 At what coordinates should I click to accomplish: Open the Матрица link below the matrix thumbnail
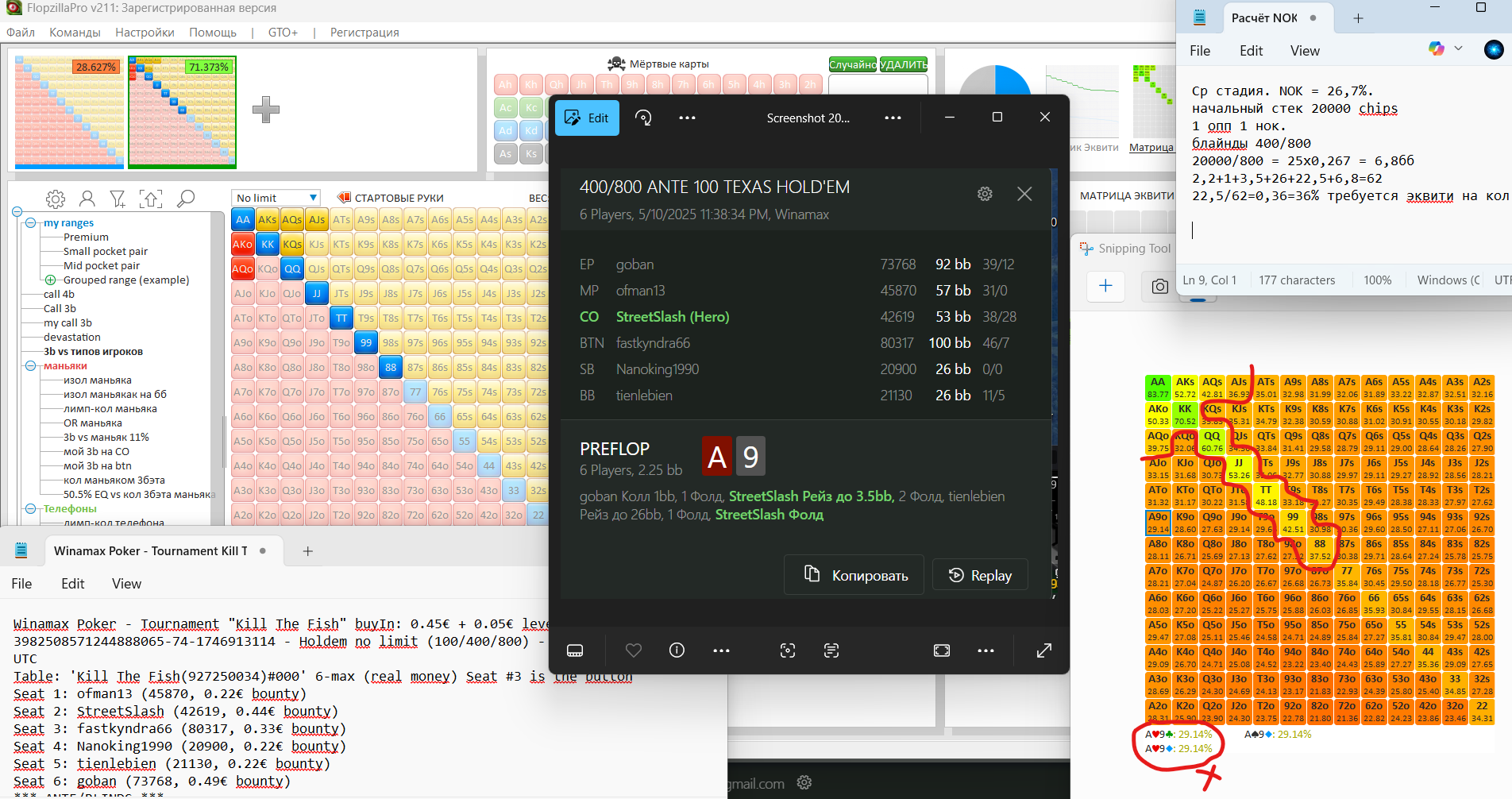(1151, 148)
